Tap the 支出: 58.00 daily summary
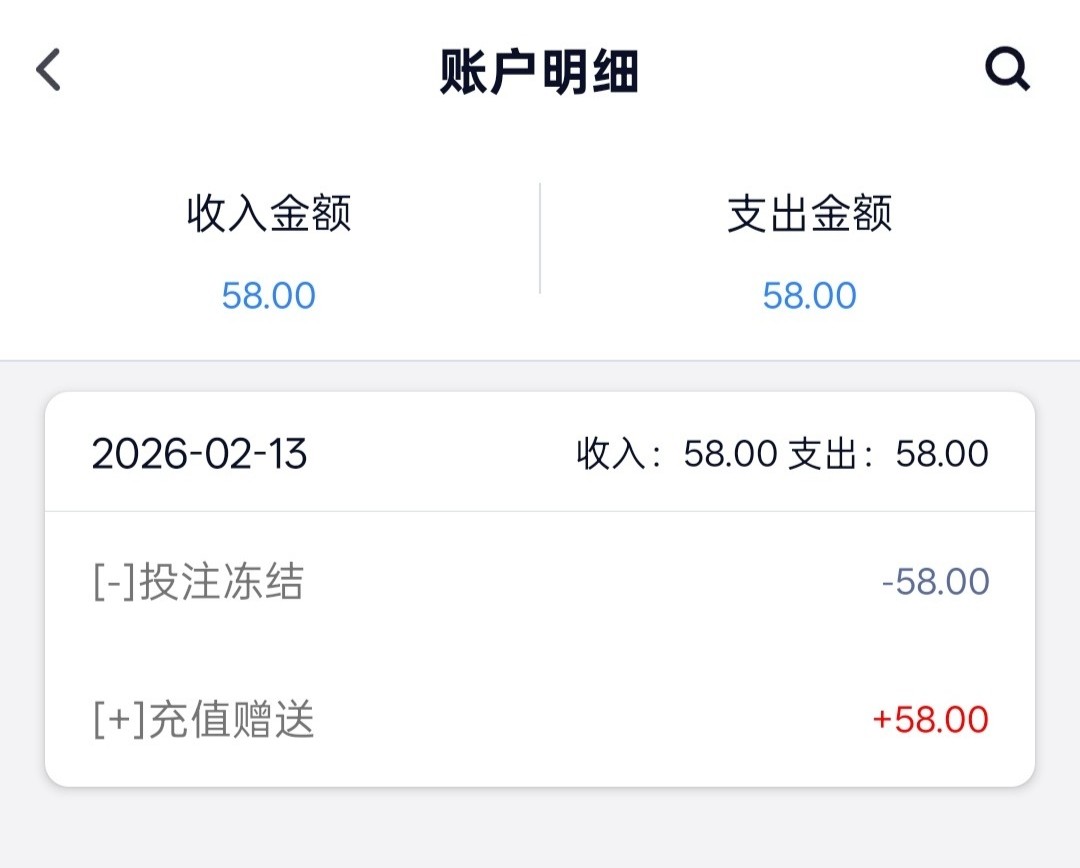 889,454
